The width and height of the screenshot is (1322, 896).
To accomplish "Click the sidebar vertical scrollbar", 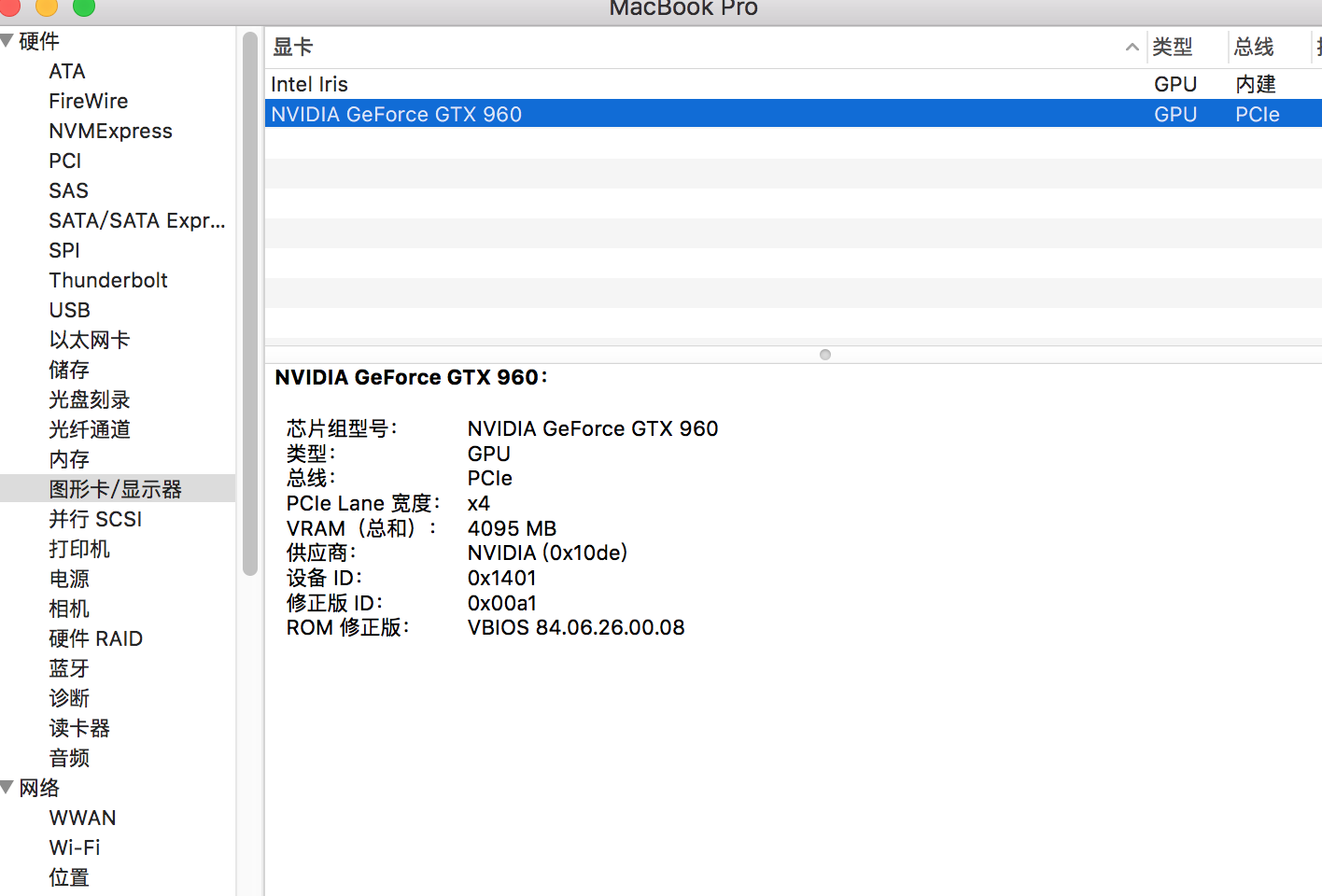I will [250, 303].
